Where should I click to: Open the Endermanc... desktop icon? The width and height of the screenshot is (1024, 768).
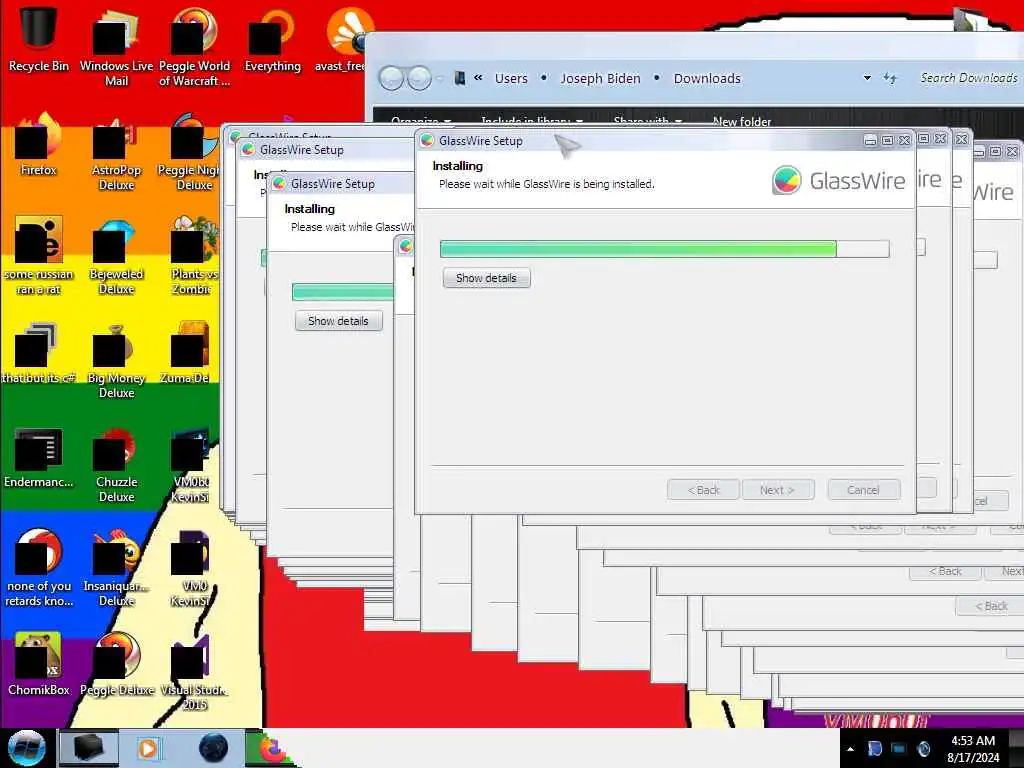click(38, 457)
